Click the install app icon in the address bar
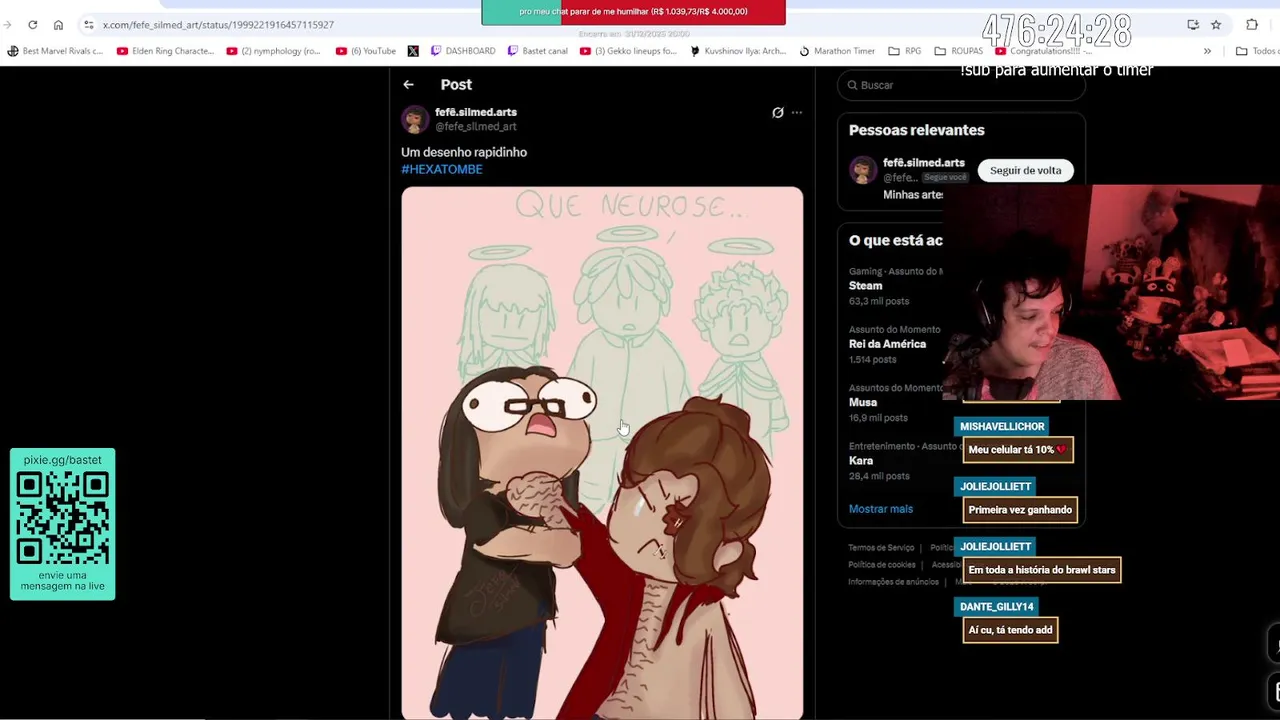The height and width of the screenshot is (720, 1280). pyautogui.click(x=1193, y=25)
